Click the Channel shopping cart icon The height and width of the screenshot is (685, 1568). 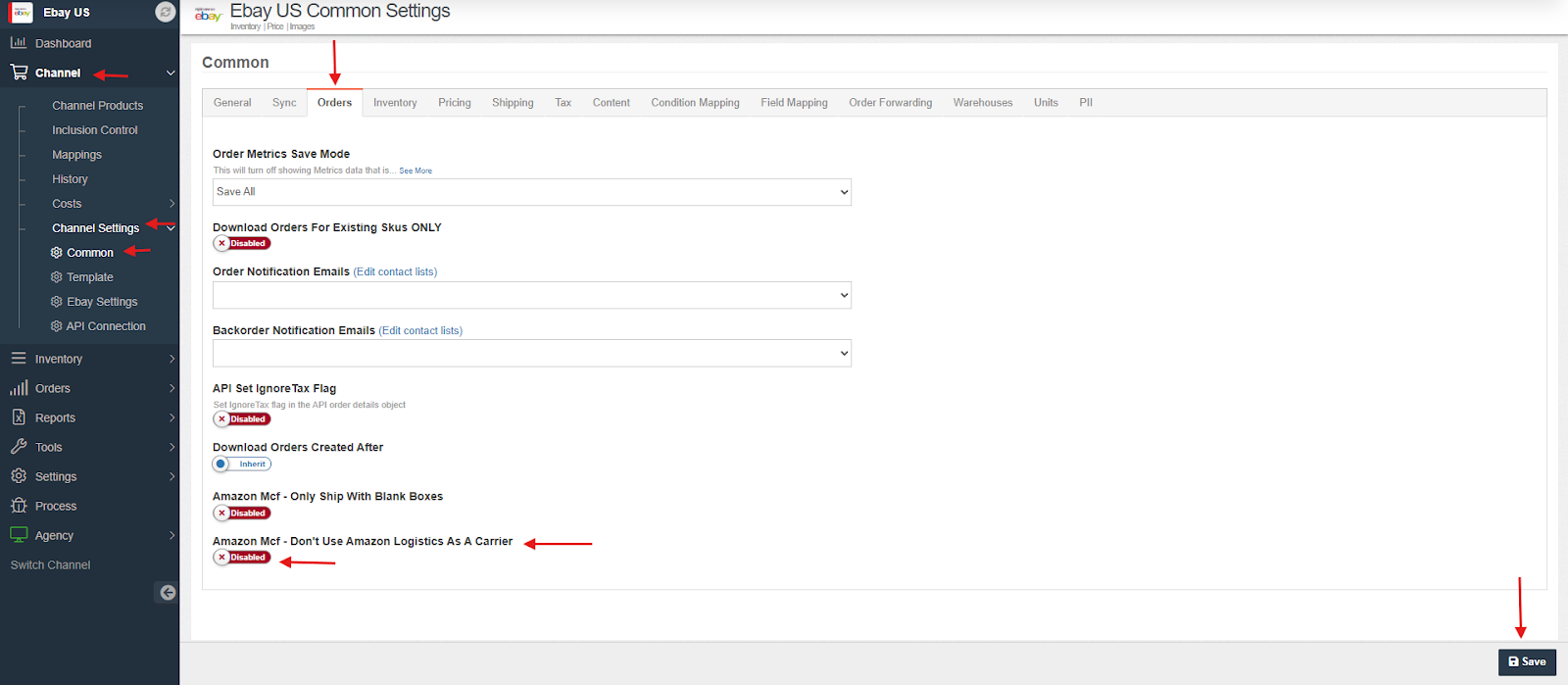point(19,73)
